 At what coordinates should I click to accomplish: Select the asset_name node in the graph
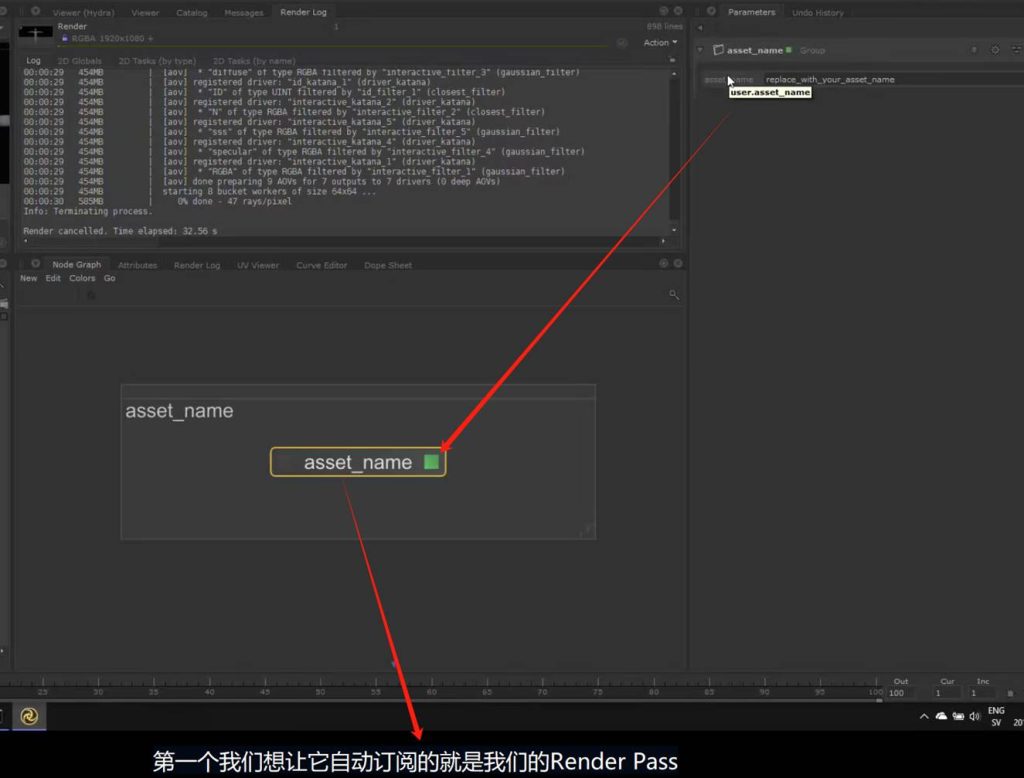[x=357, y=462]
